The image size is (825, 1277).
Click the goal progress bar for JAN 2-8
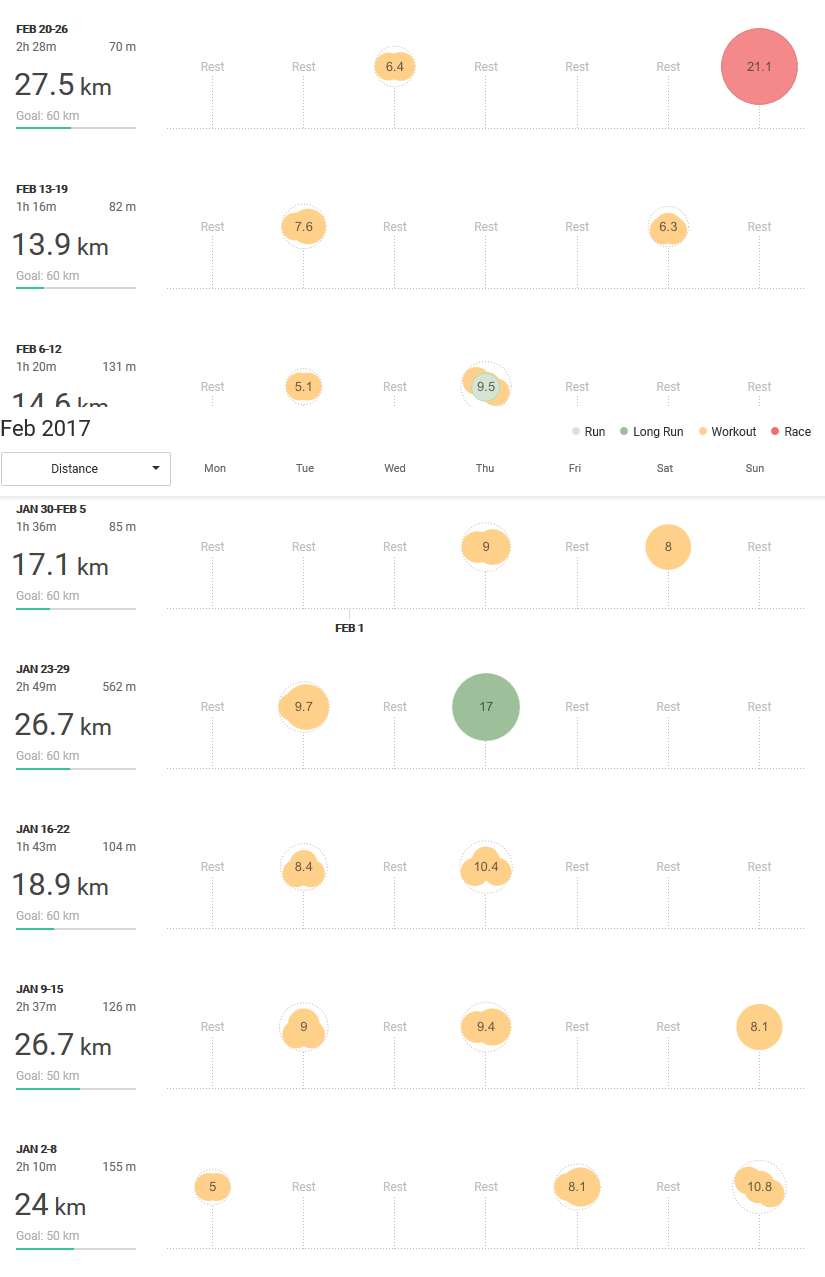[x=76, y=1248]
